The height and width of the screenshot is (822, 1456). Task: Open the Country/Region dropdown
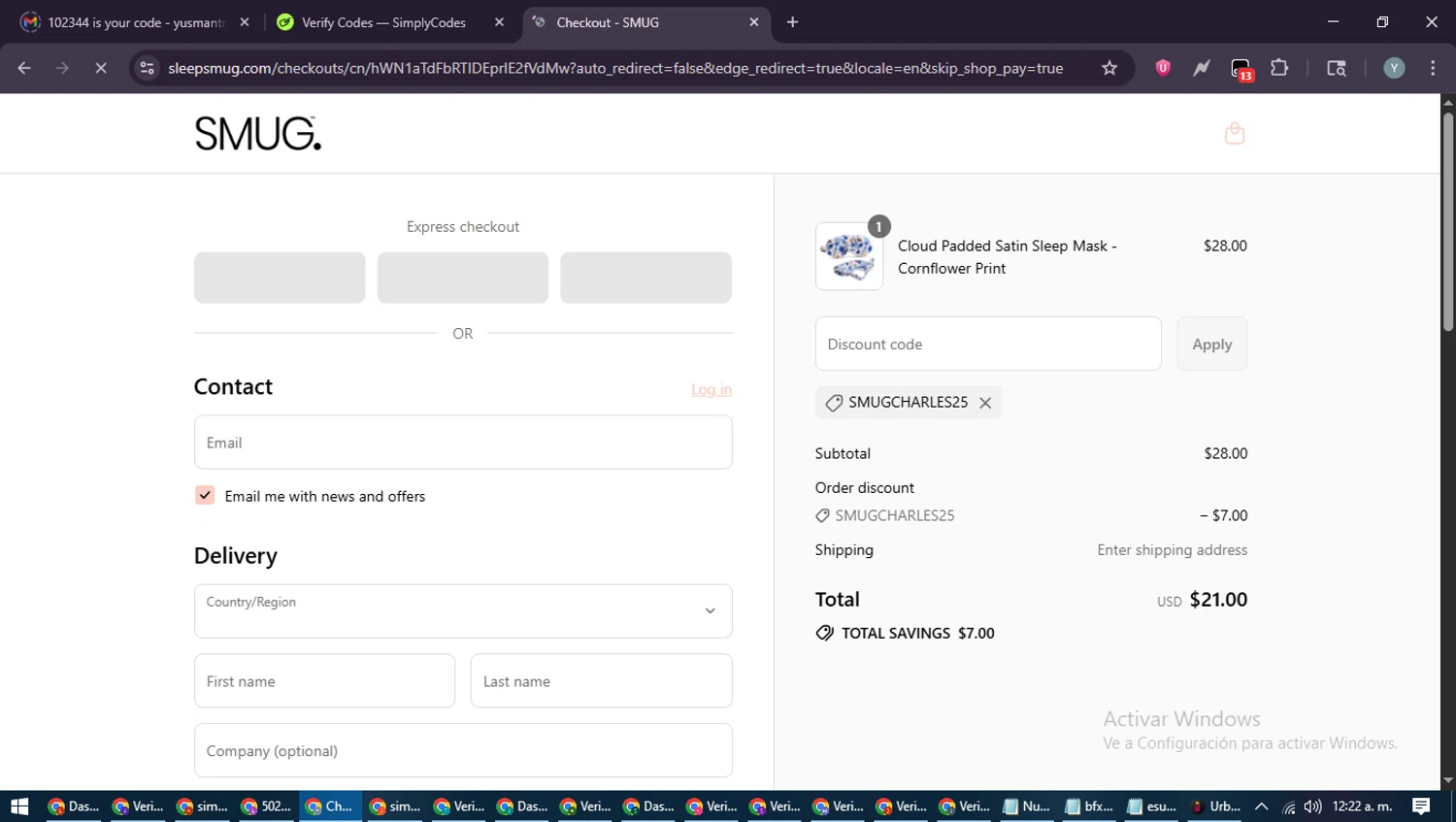click(463, 611)
